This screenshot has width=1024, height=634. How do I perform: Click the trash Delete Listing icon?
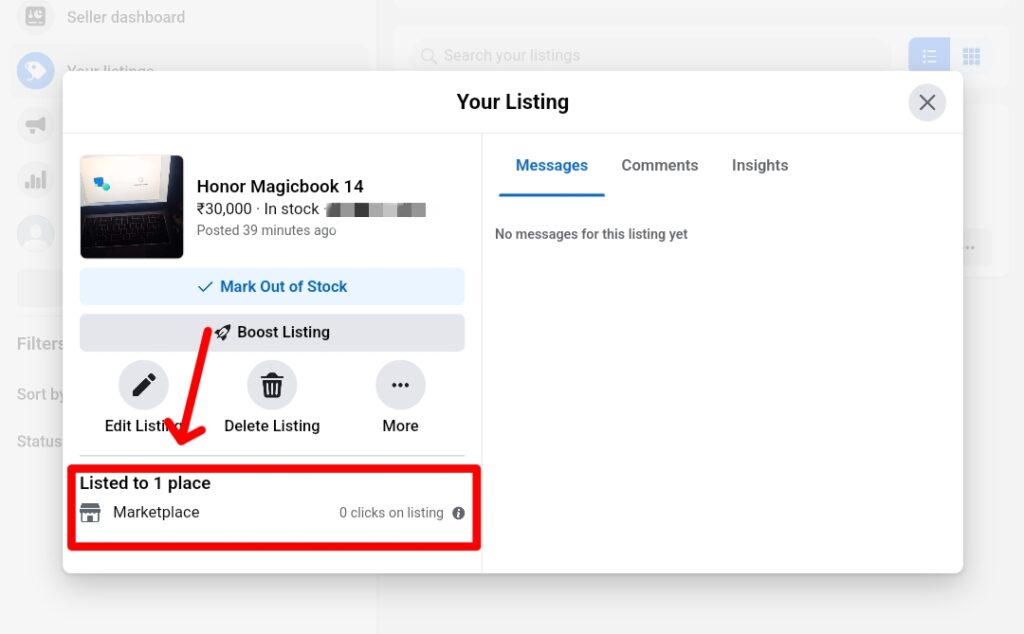pos(272,385)
